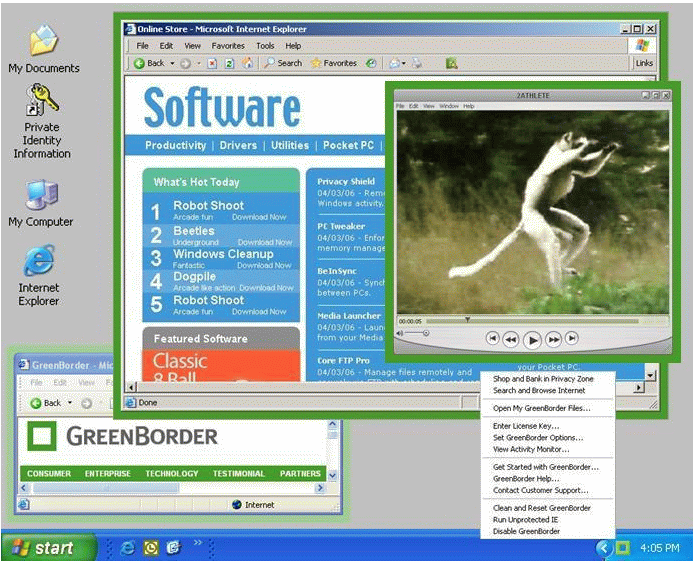693x563 pixels.
Task: Download Dogpile via Download Now link
Action: (x=267, y=288)
